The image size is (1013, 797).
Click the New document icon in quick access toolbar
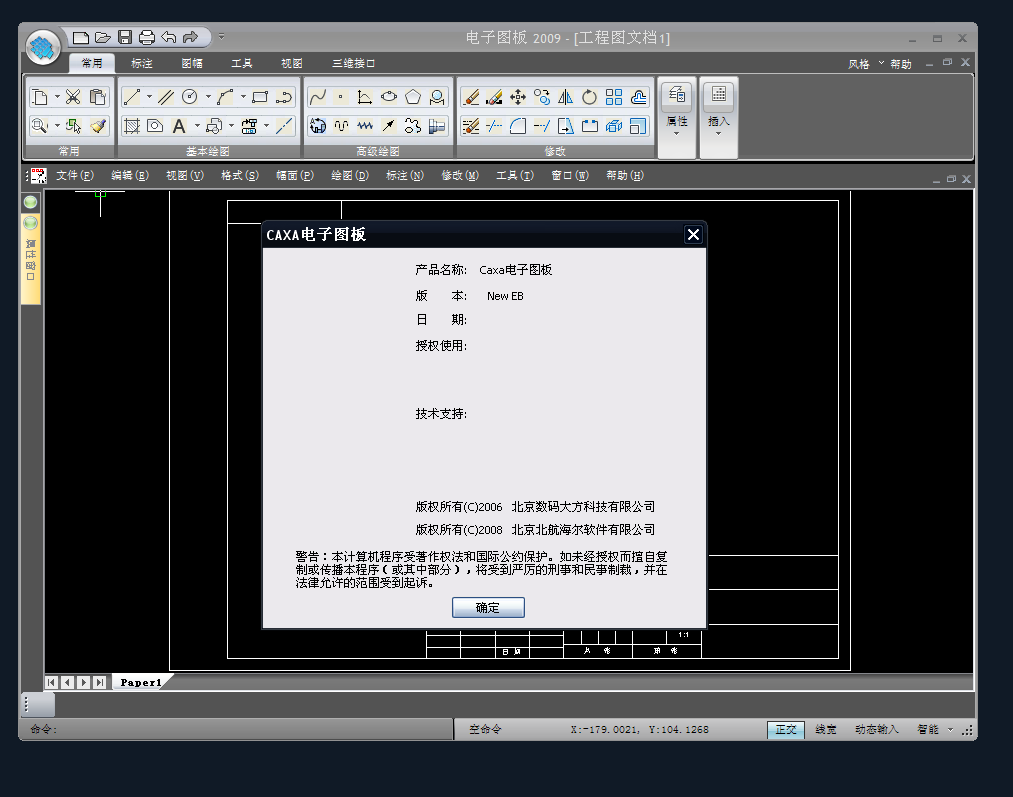pos(81,37)
